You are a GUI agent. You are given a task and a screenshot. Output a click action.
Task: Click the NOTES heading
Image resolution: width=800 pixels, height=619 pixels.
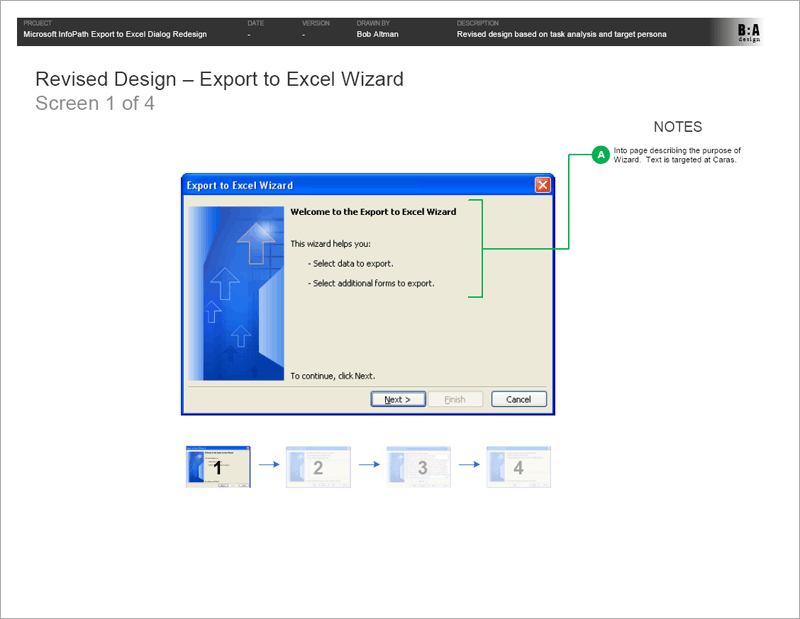(x=678, y=127)
